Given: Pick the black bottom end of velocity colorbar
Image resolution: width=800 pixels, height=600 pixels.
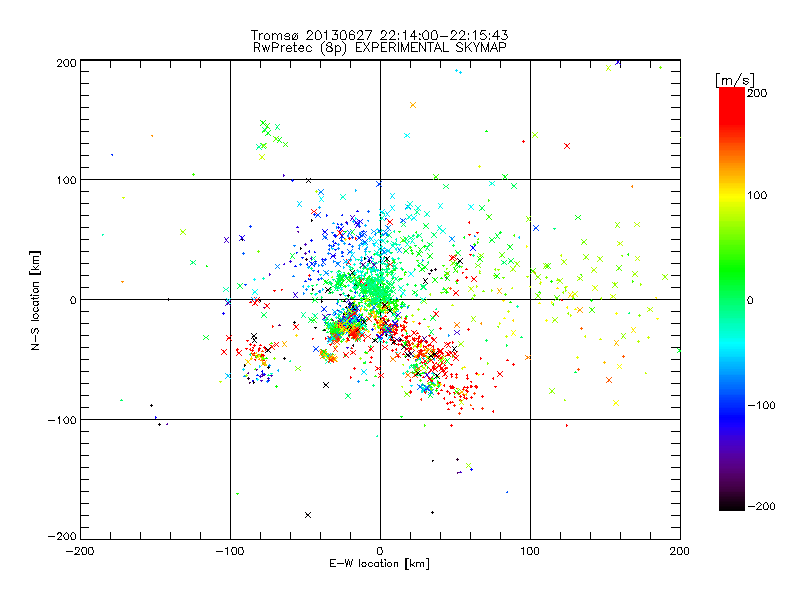Looking at the screenshot, I should click(732, 505).
